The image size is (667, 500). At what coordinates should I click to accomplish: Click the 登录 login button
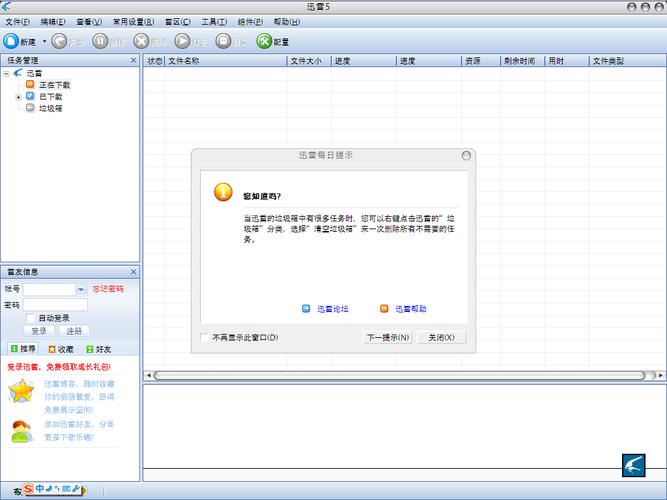39,331
